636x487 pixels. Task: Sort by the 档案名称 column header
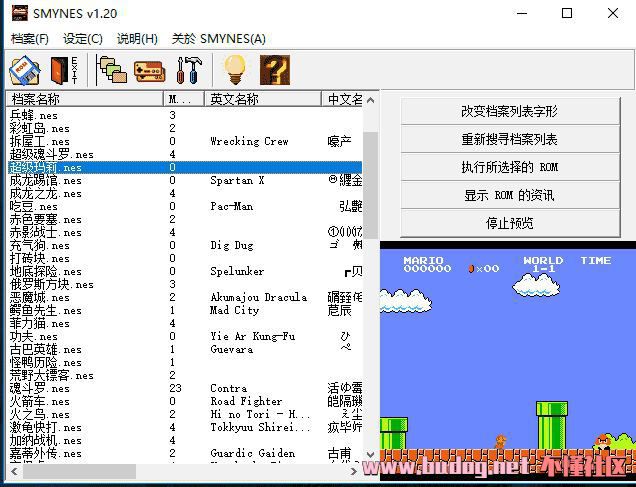coord(85,99)
